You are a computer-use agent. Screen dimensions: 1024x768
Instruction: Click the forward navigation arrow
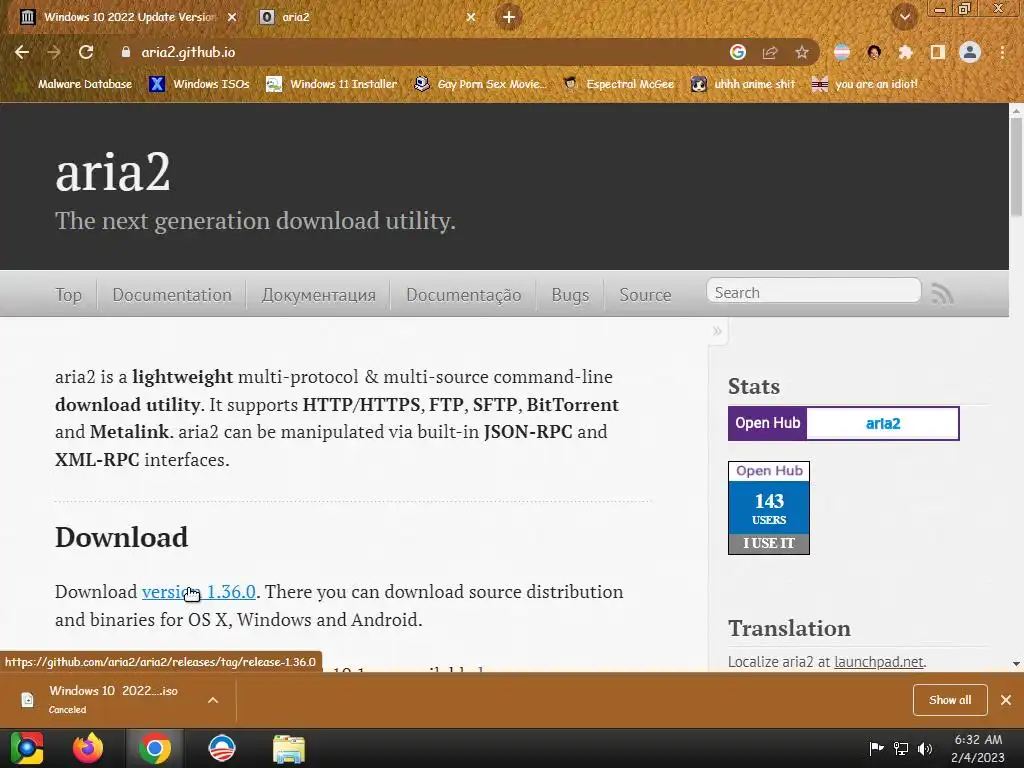coord(54,52)
